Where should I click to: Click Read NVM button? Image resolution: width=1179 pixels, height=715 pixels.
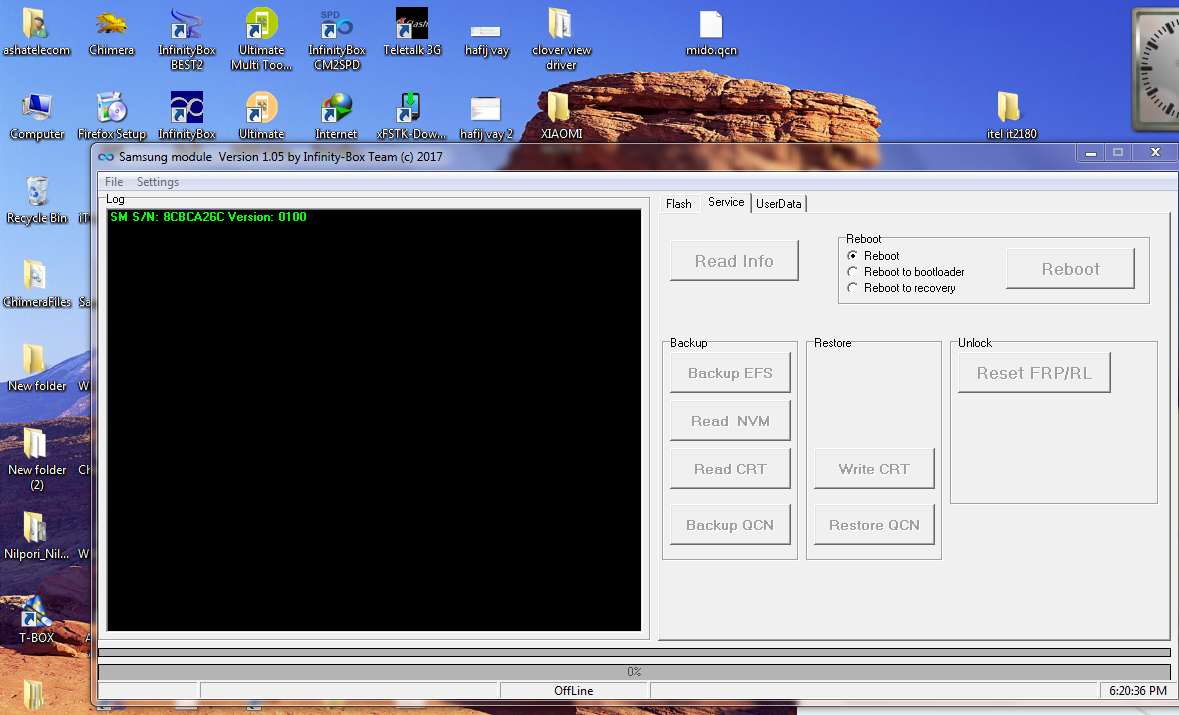[730, 421]
